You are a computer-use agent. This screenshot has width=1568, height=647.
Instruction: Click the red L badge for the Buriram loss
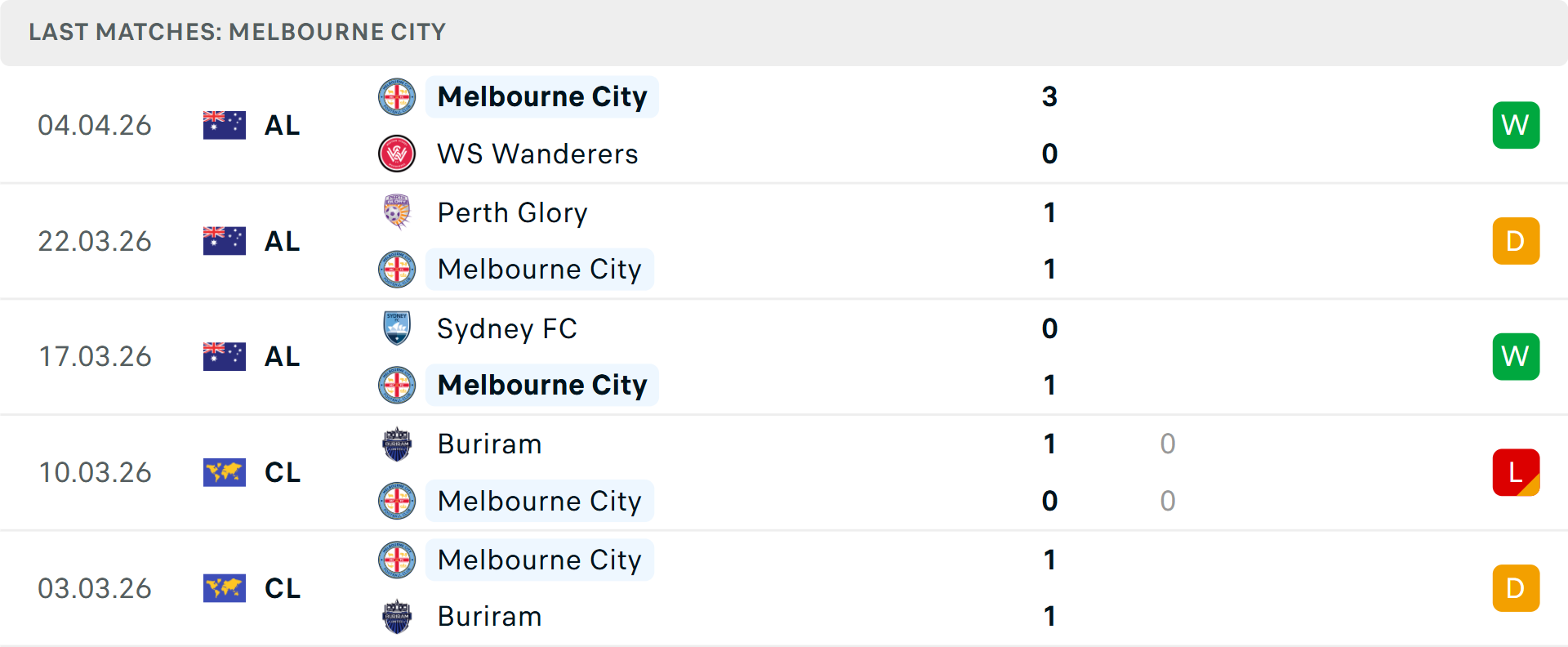click(x=1516, y=472)
